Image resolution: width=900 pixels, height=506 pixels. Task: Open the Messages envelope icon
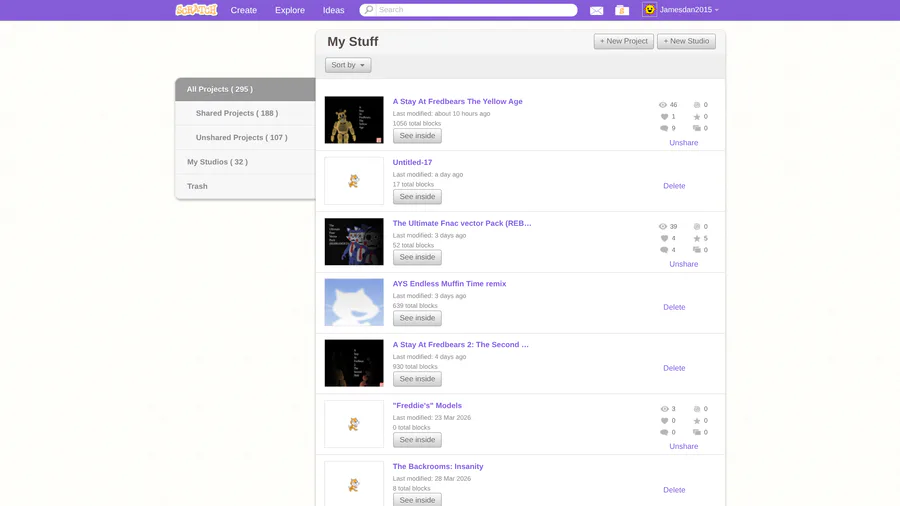point(597,10)
